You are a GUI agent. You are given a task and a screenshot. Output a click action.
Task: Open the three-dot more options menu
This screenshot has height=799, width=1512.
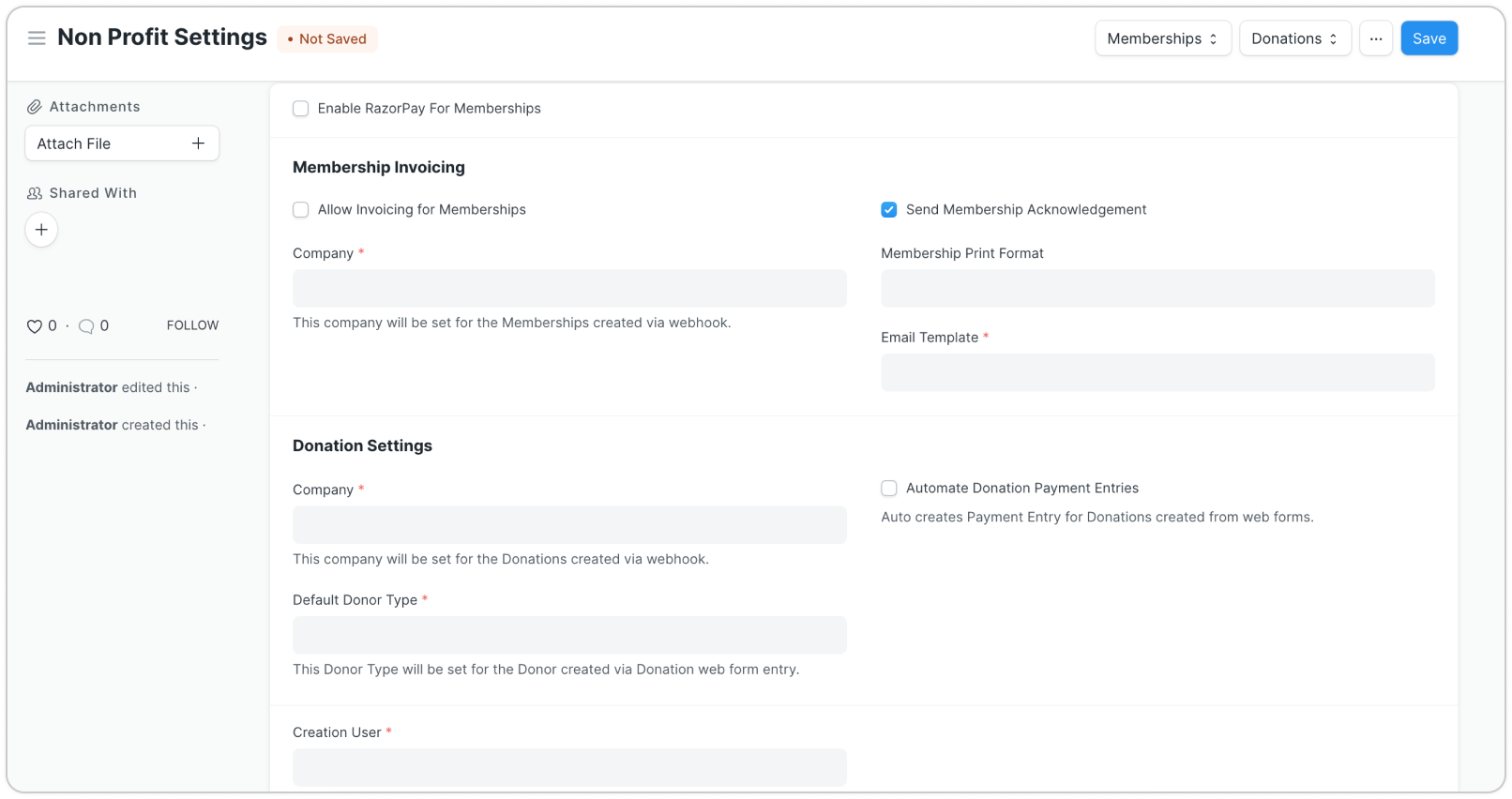[1375, 38]
